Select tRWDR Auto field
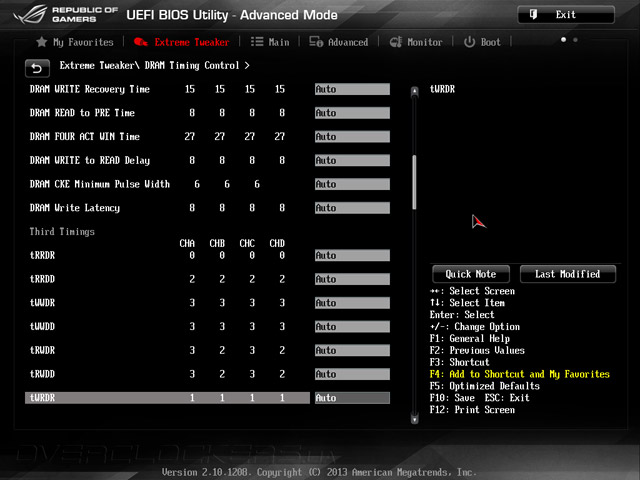Screen dimensions: 640x480 coord(352,350)
